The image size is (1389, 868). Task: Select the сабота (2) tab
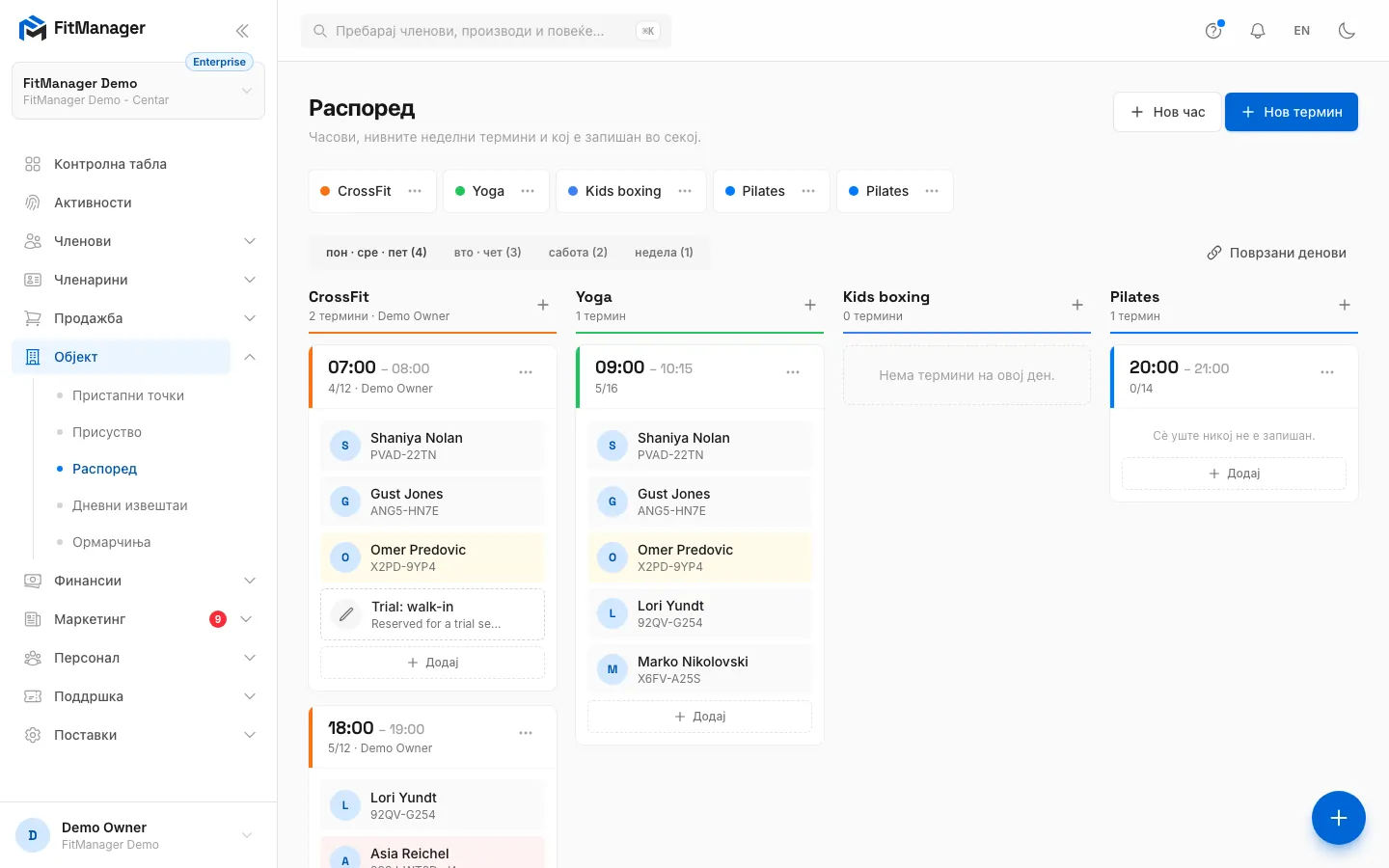(x=578, y=253)
